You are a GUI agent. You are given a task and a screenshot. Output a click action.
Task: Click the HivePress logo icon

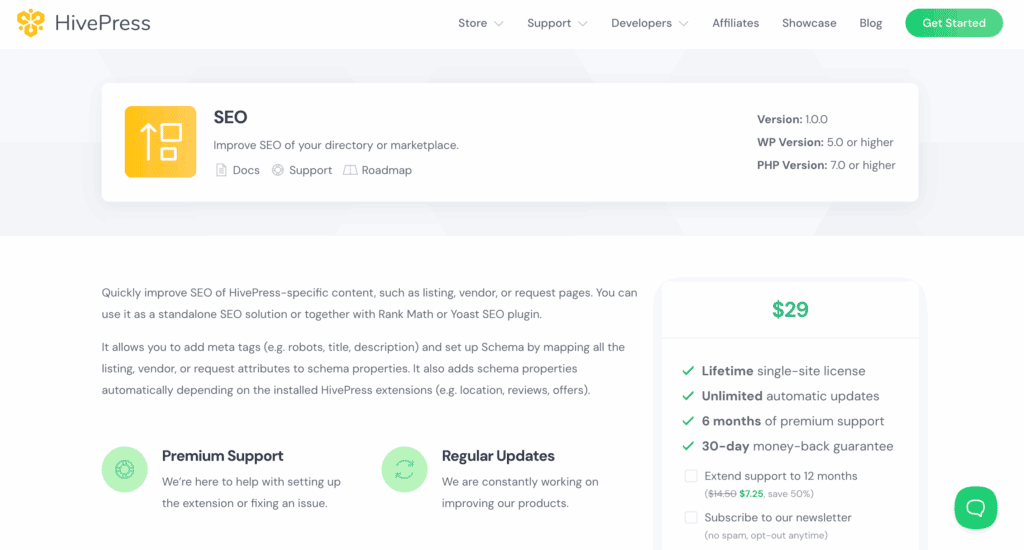tap(30, 23)
